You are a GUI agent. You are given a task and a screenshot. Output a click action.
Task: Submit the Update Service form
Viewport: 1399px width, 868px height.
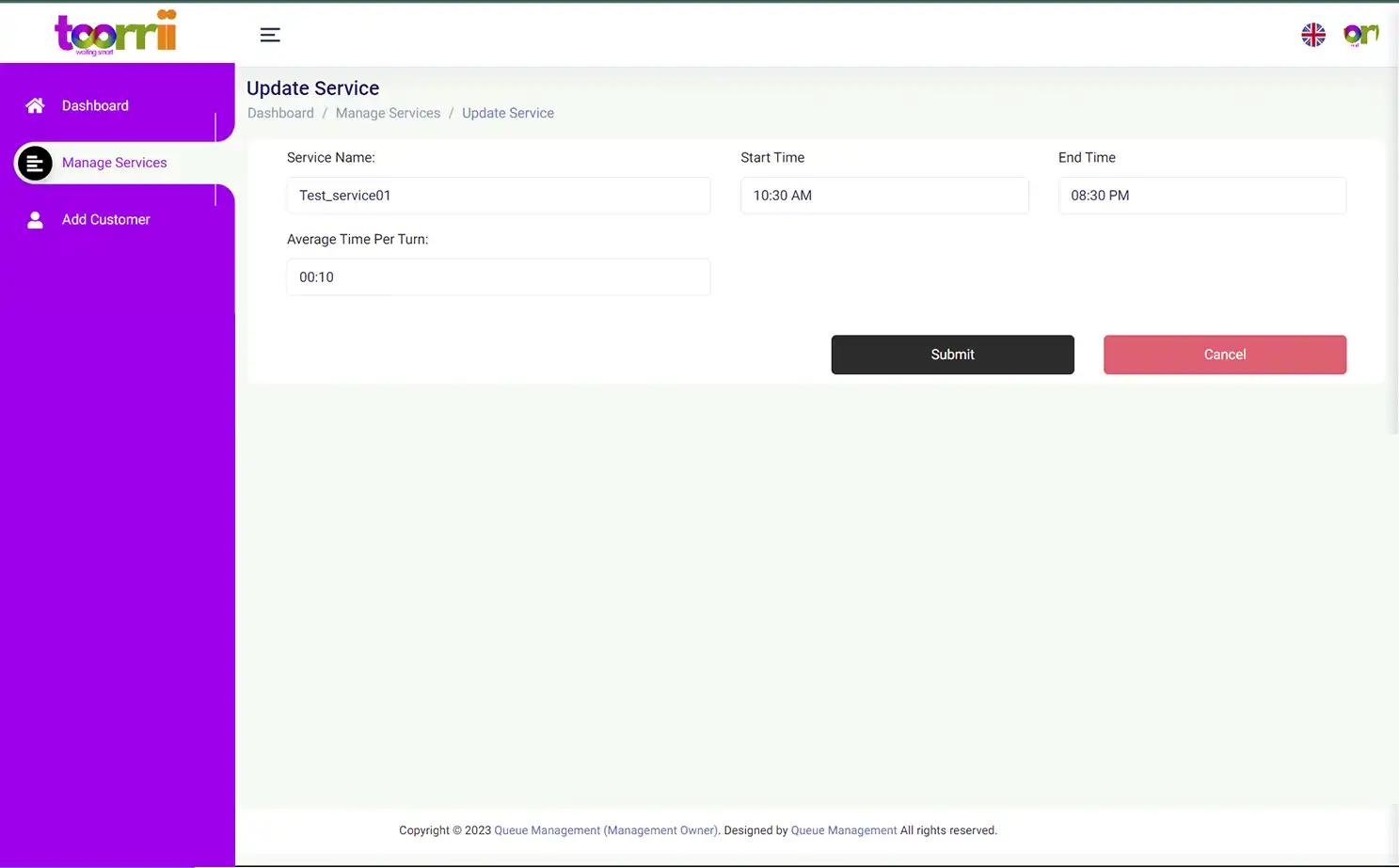tap(952, 355)
